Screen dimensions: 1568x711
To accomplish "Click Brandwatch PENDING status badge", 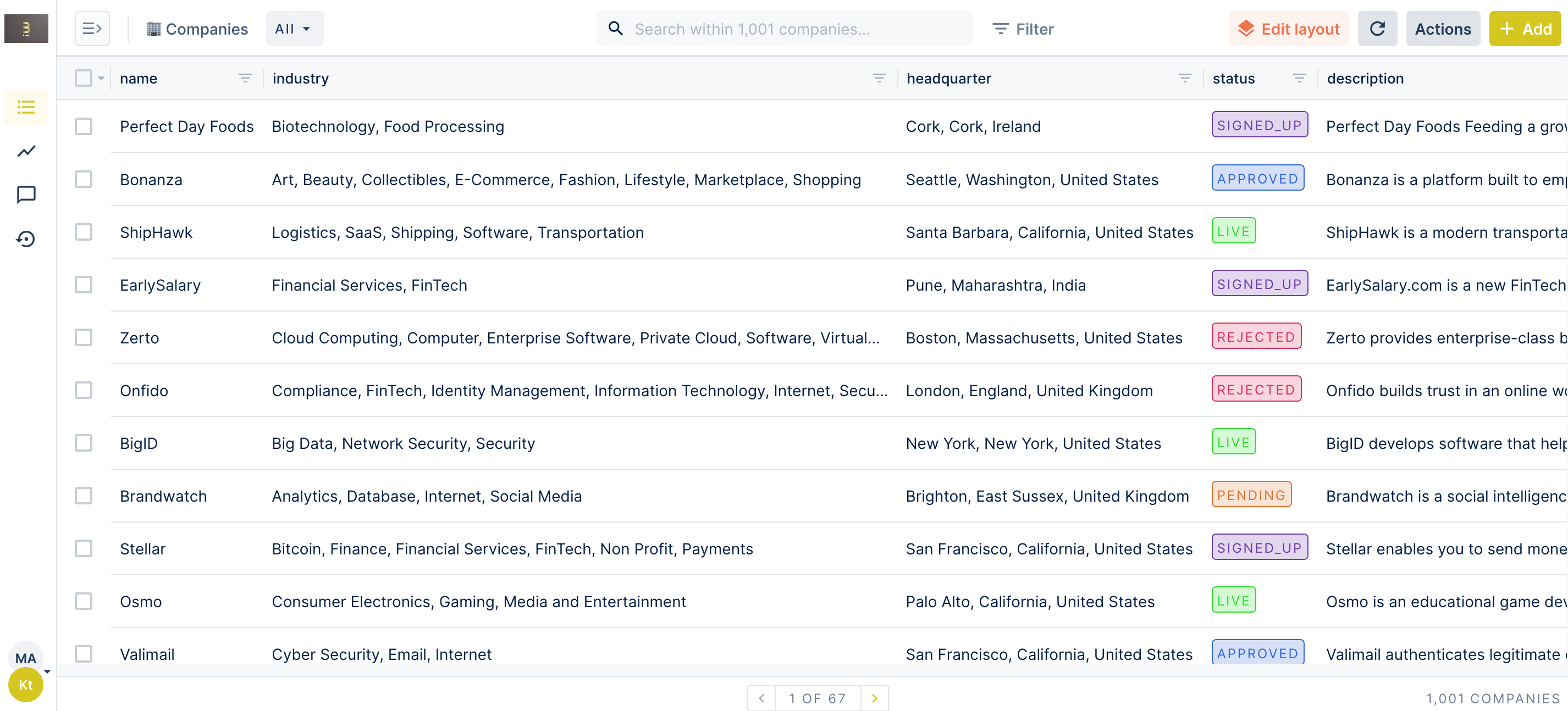I will (1251, 495).
